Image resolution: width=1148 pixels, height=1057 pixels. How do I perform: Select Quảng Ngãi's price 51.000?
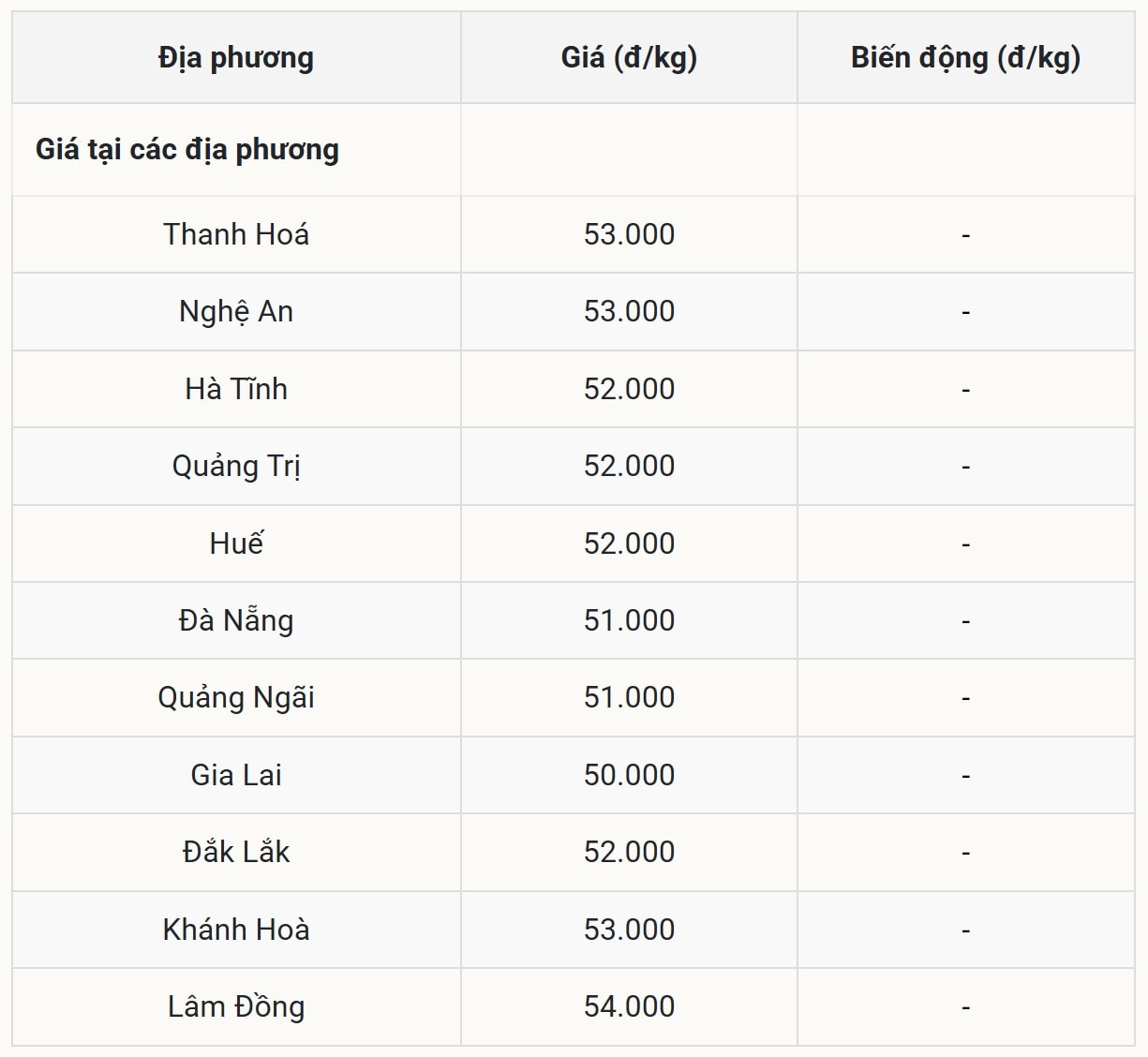(x=629, y=697)
